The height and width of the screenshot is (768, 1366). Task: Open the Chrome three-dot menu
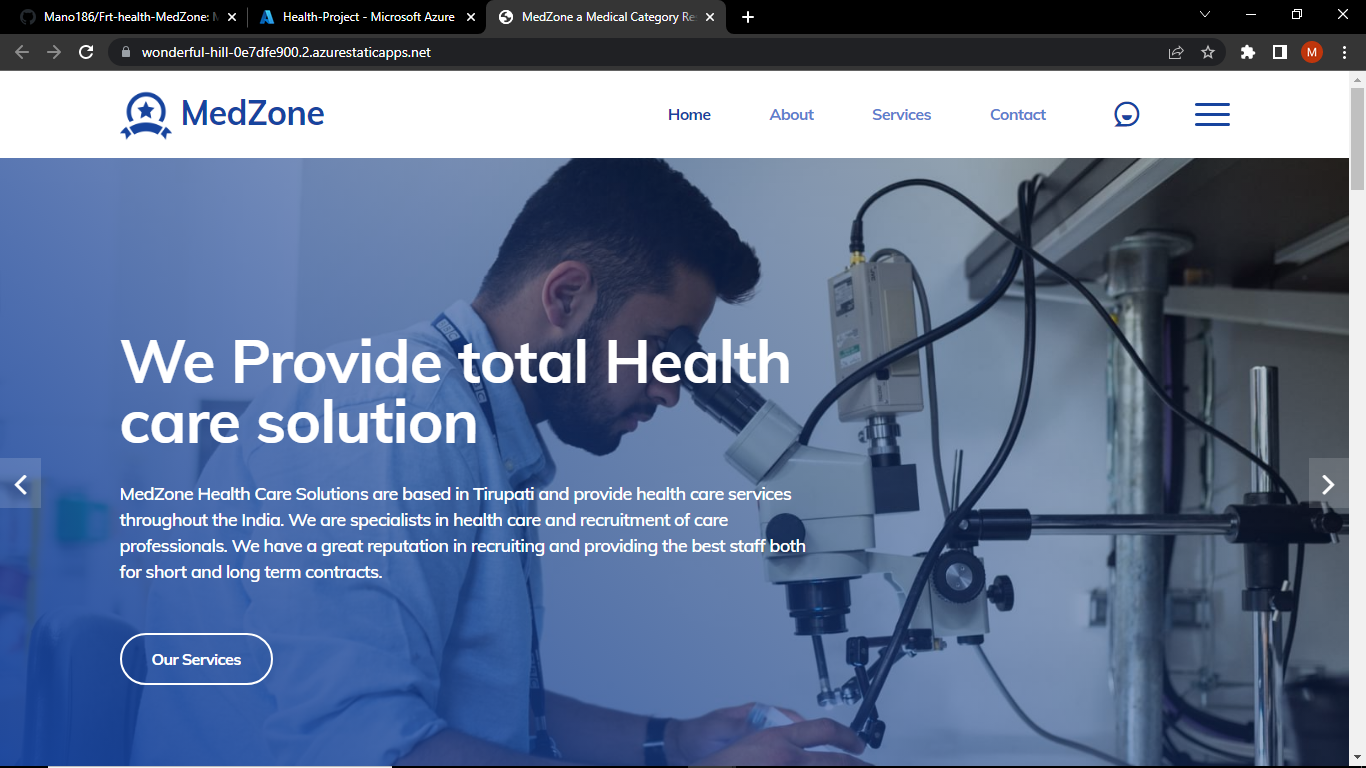[x=1343, y=52]
